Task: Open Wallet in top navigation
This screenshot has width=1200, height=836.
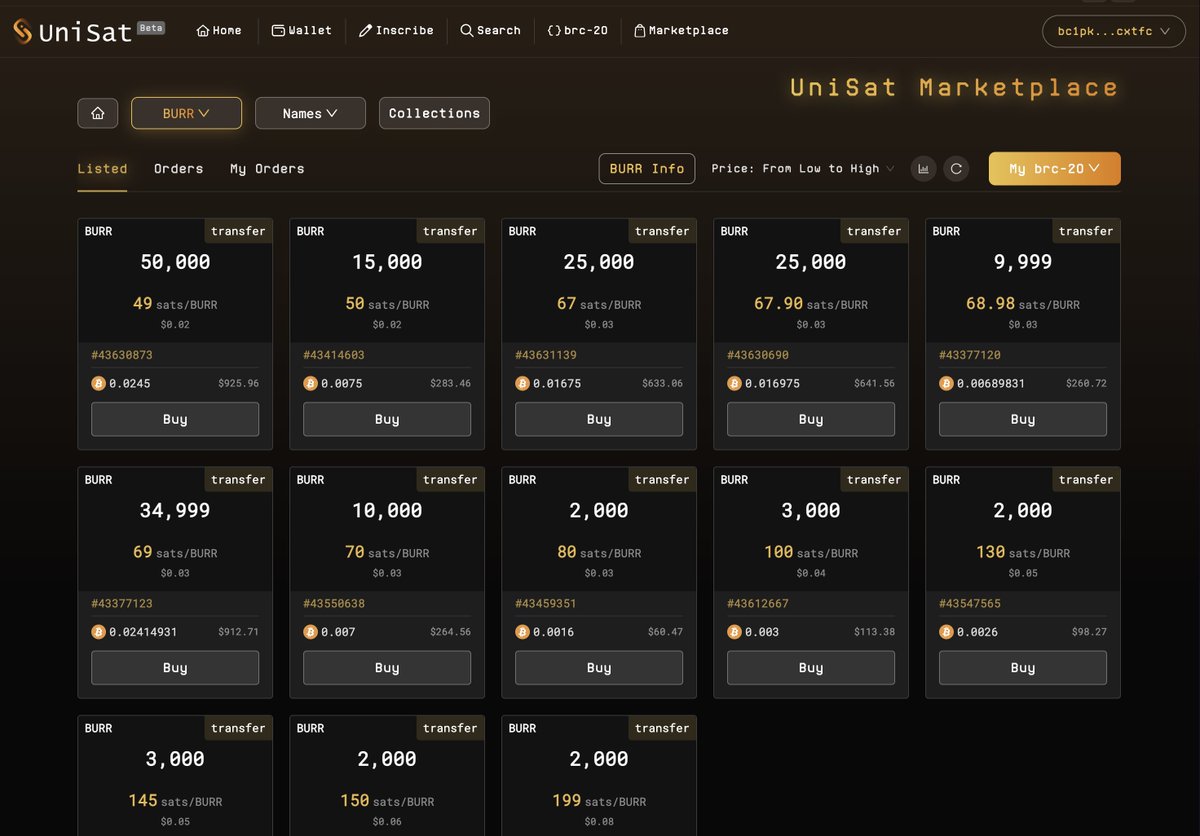Action: [x=301, y=31]
